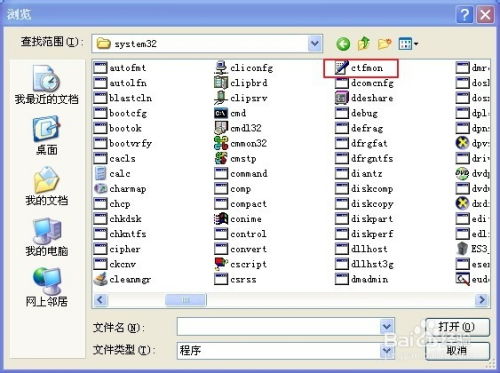Click the Cancel (取消) button
The height and width of the screenshot is (373, 500).
(457, 351)
